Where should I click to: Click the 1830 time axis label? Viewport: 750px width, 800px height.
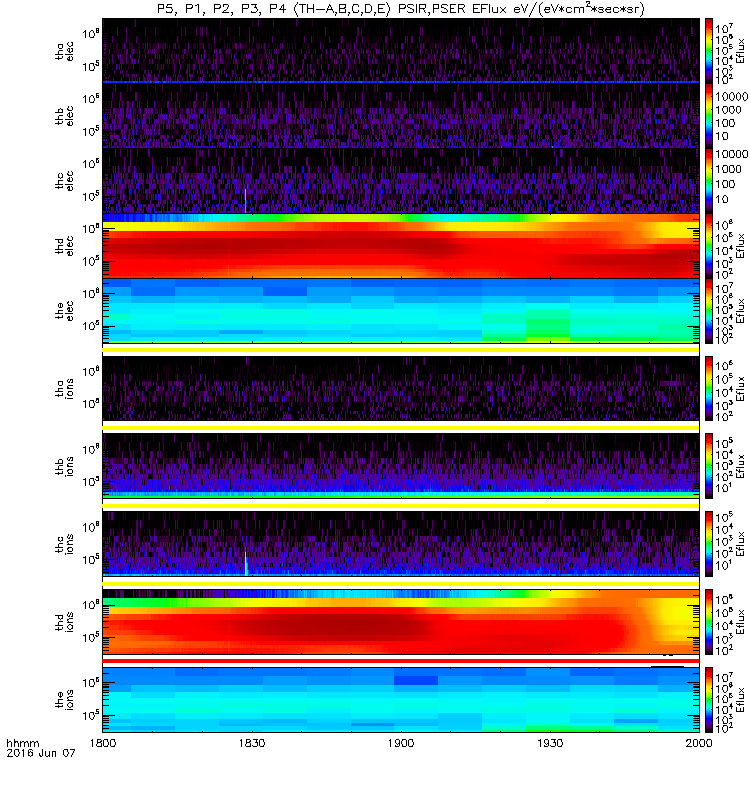point(252,743)
